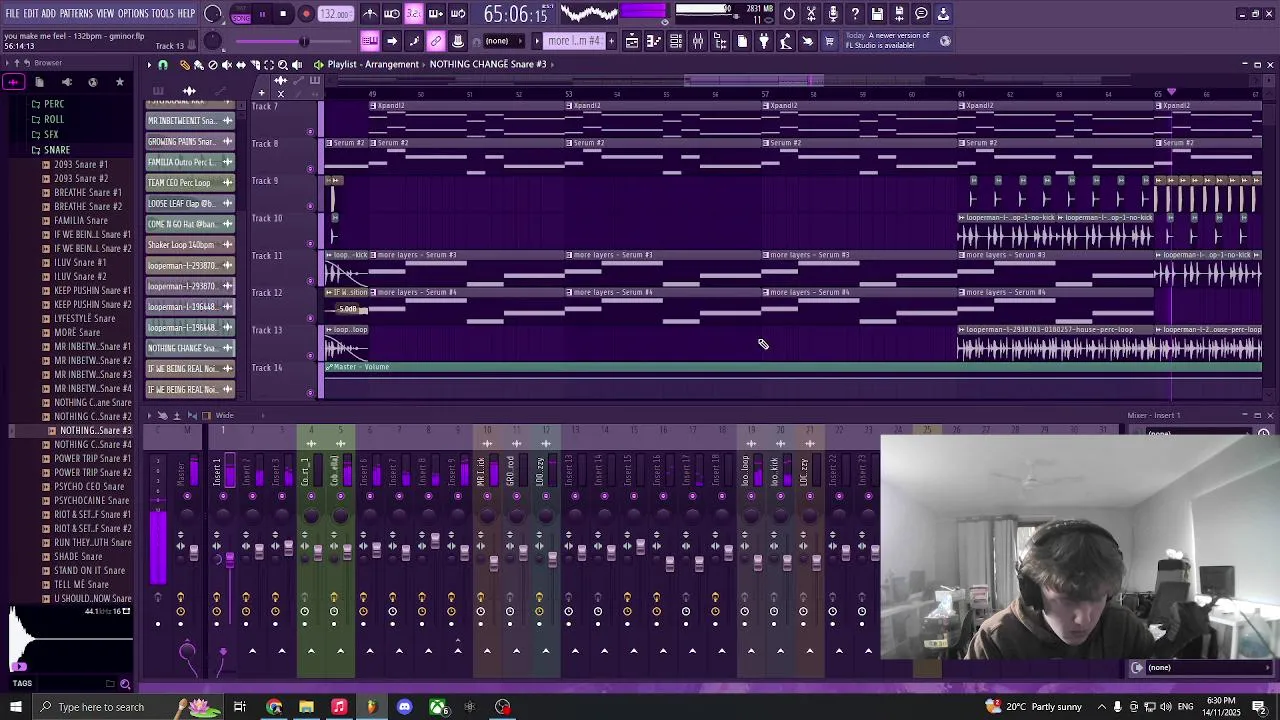1280x720 pixels.
Task: Adjust the main volume knob
Action: pyautogui.click(x=213, y=14)
